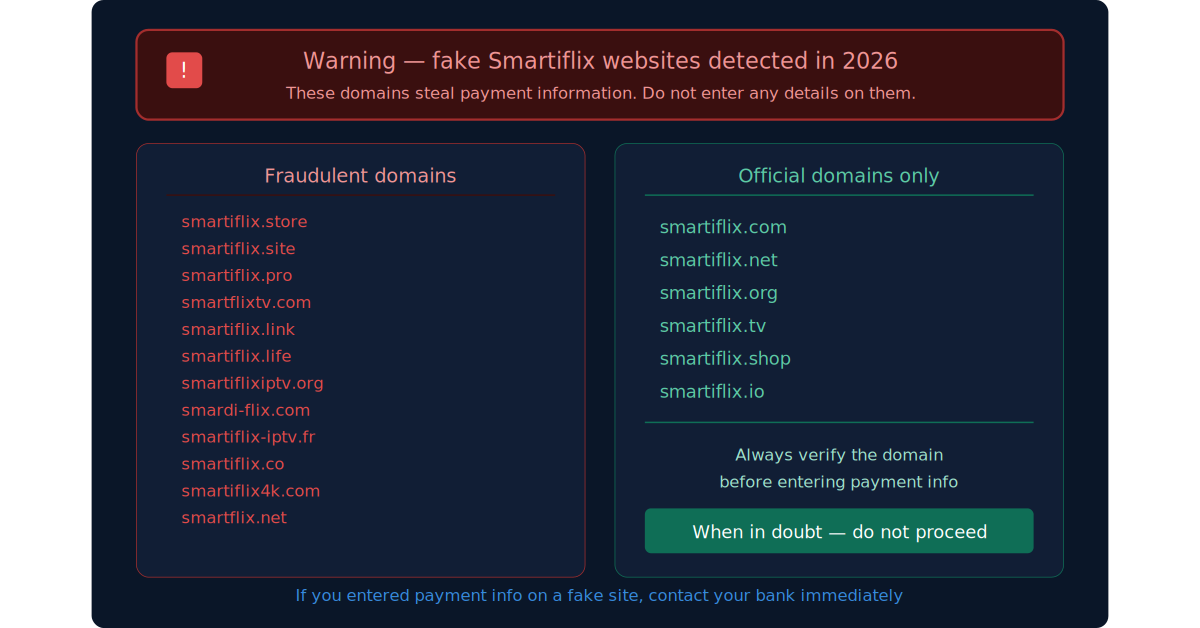Click the smartiflix.io official domain
This screenshot has height=628, width=1200.
click(x=712, y=391)
